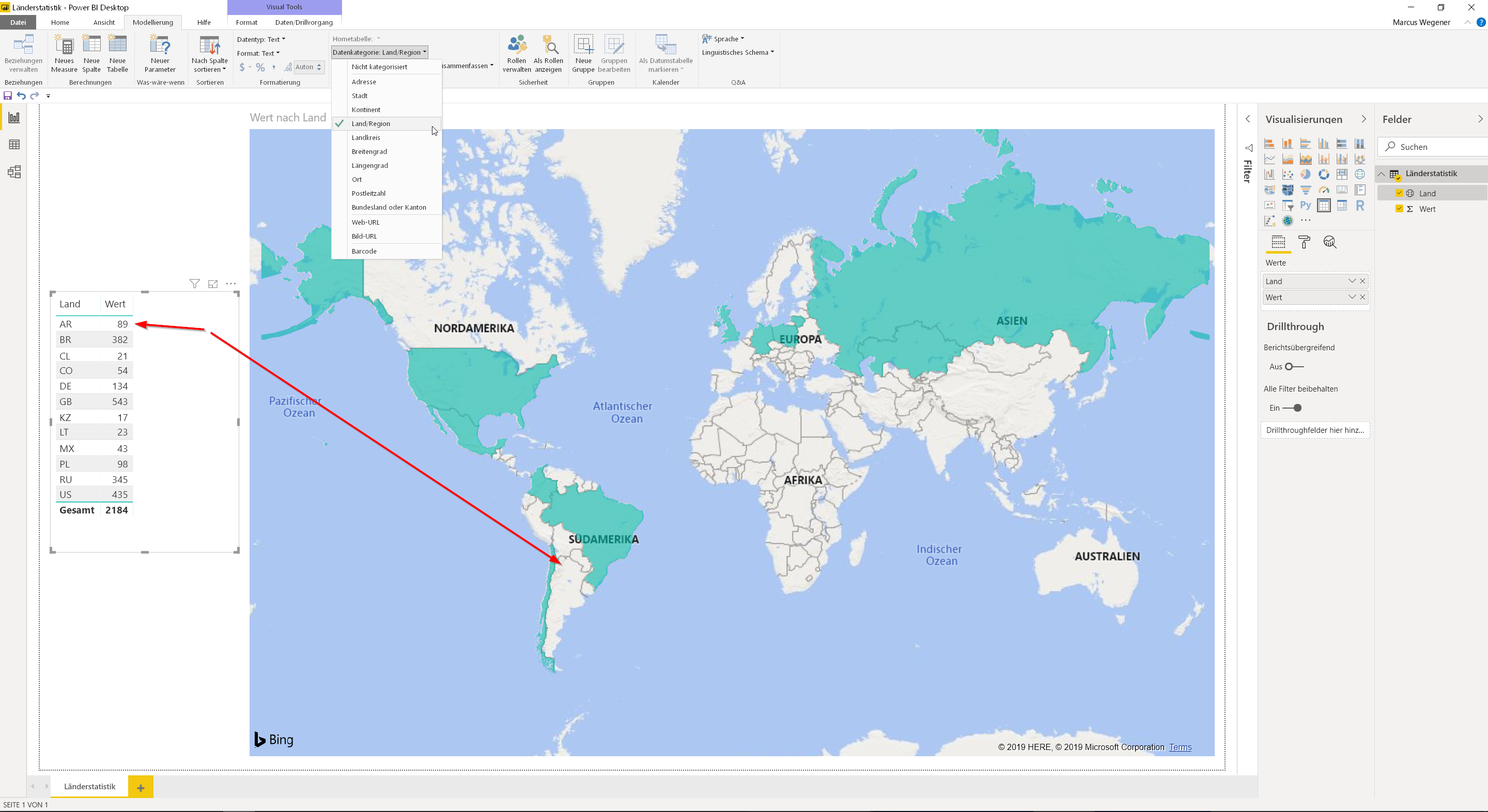Click the percent format button
Image resolution: width=1488 pixels, height=812 pixels.
point(260,68)
